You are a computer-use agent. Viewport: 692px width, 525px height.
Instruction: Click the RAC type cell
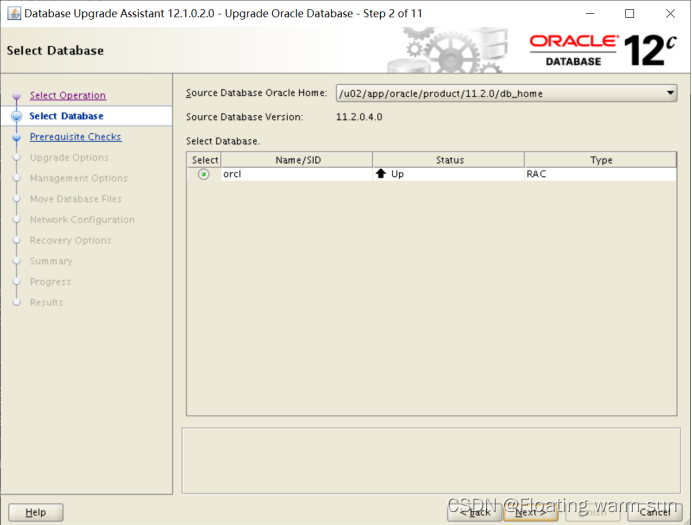(601, 174)
